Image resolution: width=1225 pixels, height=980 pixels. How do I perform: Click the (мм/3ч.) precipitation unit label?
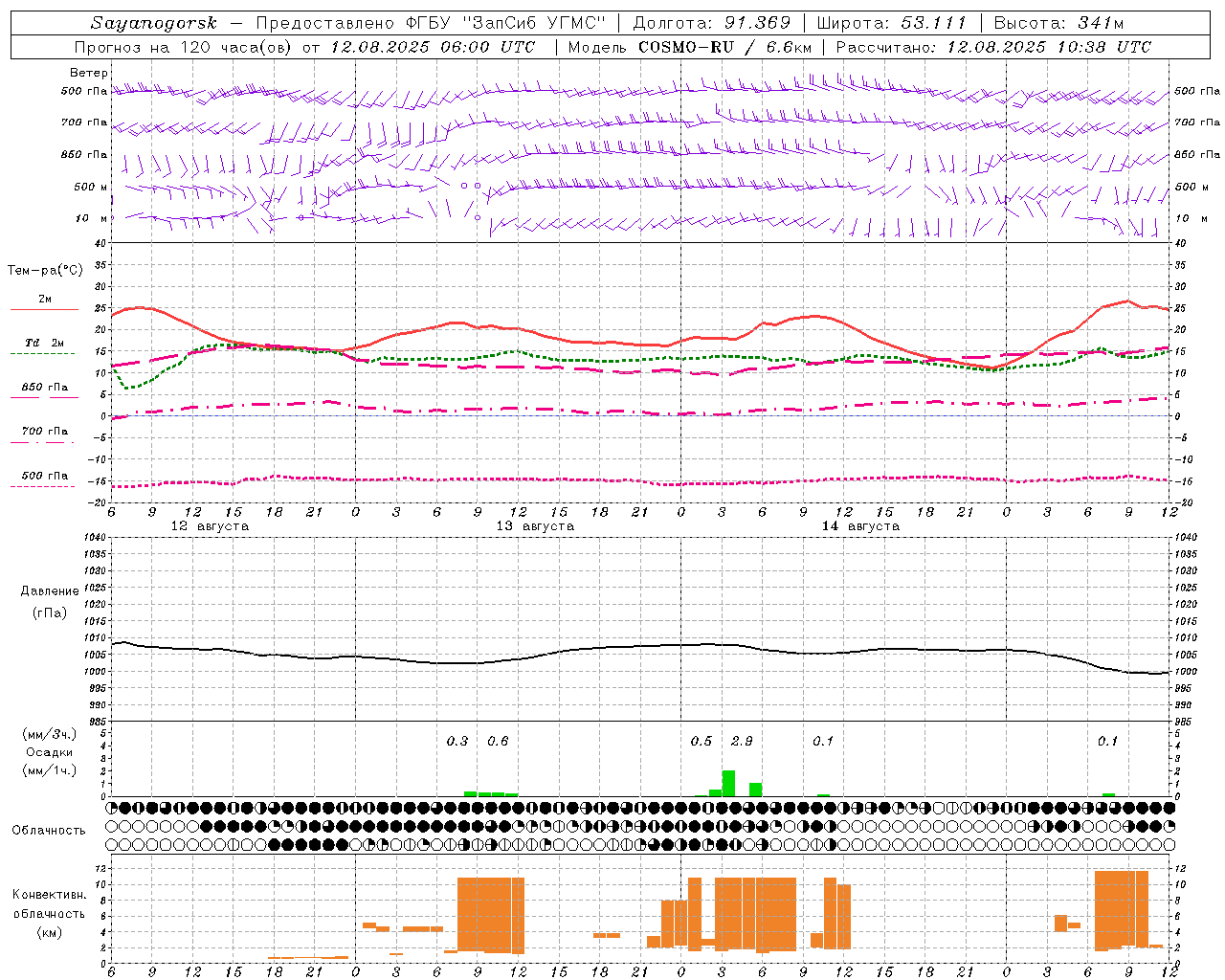click(50, 735)
